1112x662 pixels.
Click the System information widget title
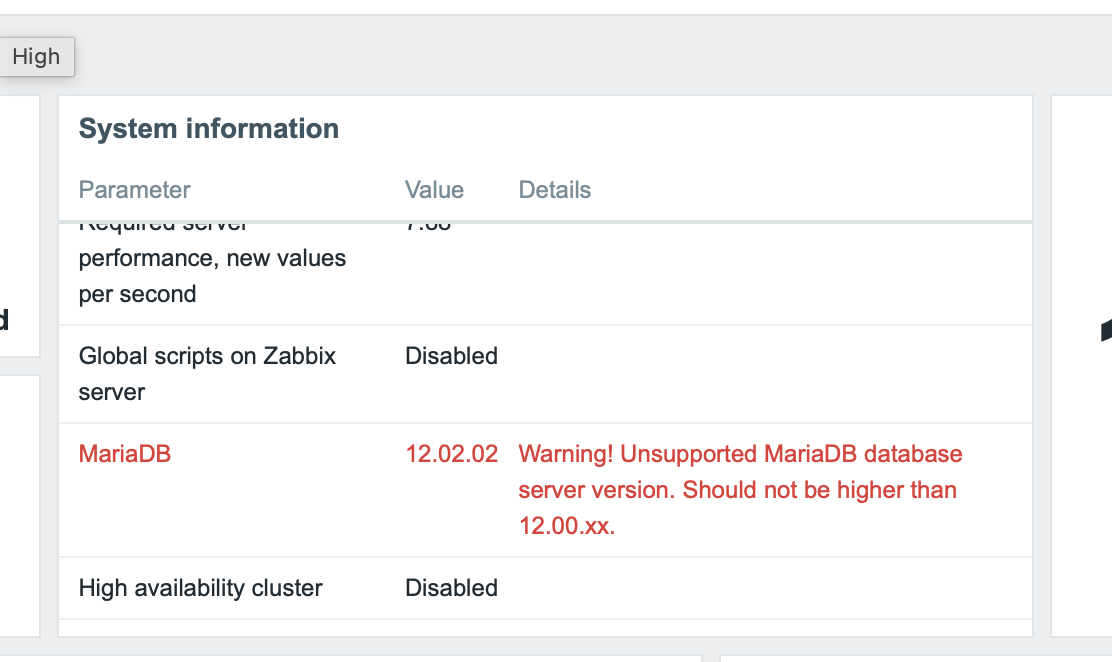point(208,129)
